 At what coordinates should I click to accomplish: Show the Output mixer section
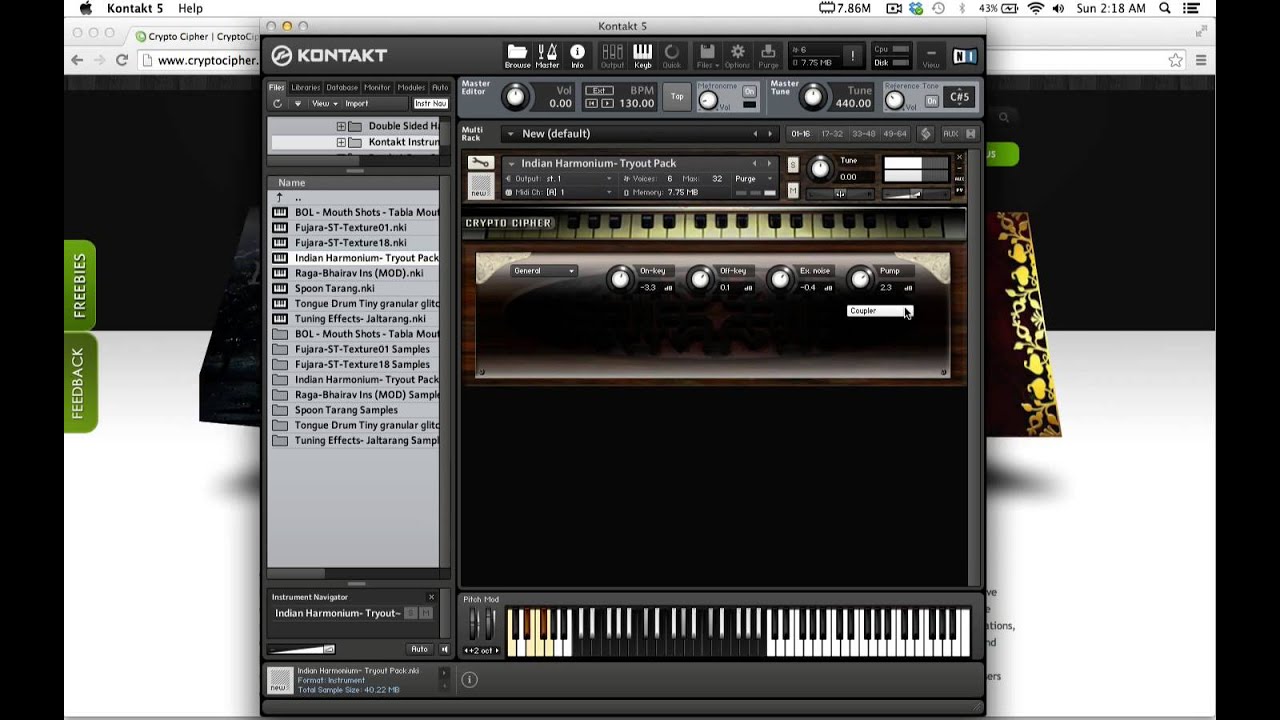[612, 56]
